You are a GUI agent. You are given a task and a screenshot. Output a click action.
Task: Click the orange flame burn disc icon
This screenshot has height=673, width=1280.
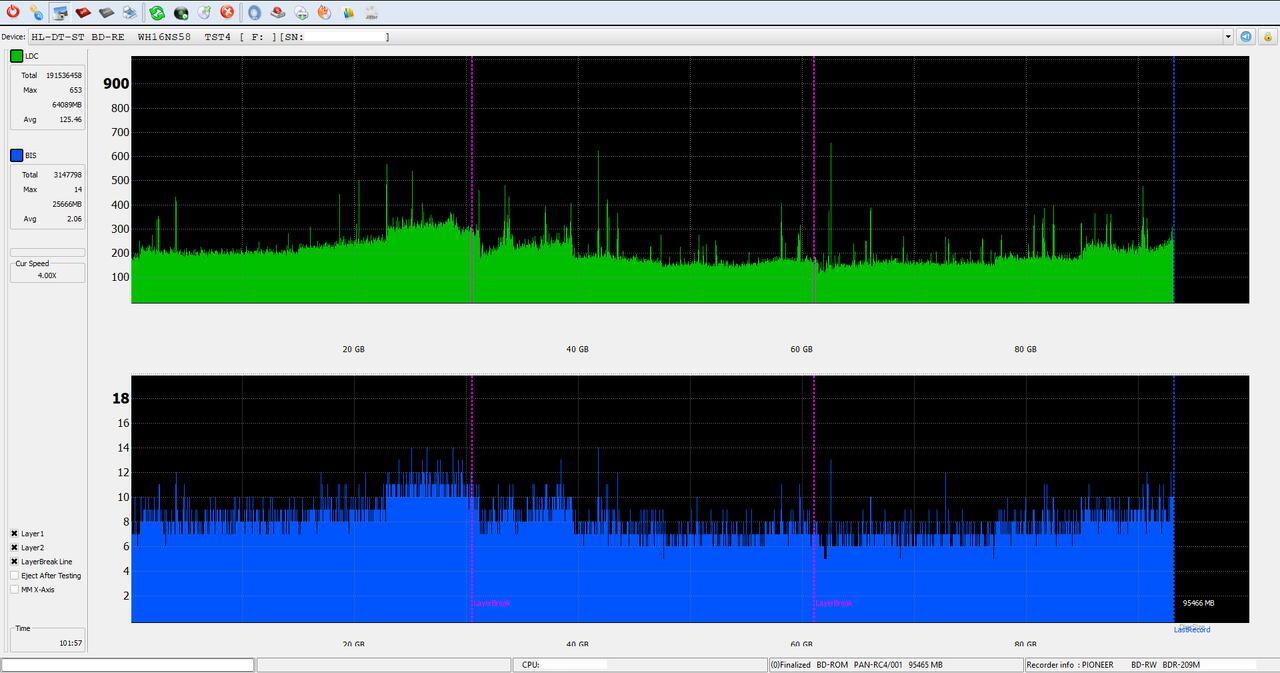click(324, 12)
